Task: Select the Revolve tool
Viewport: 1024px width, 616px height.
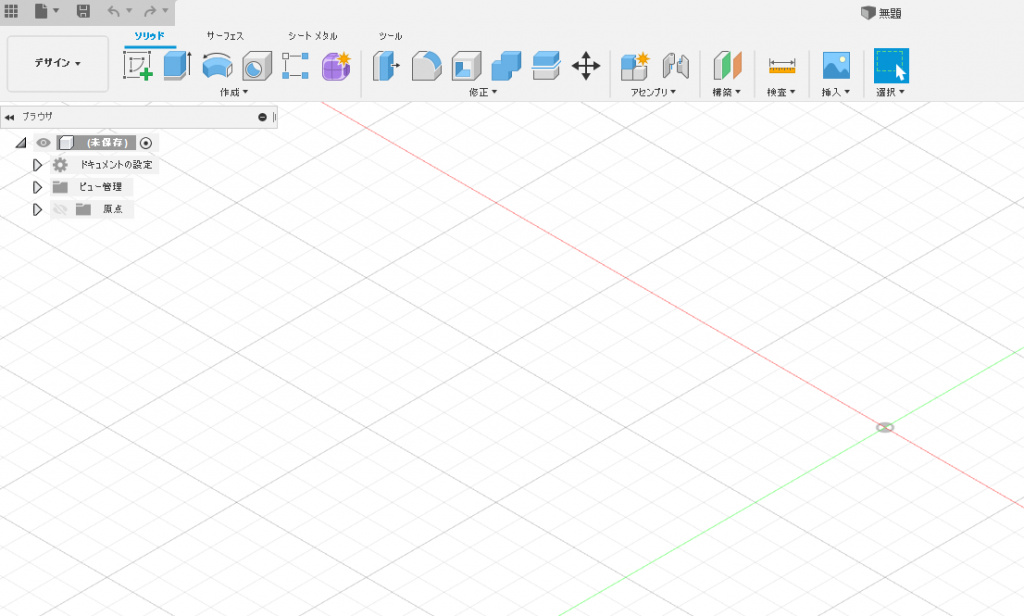Action: click(217, 65)
